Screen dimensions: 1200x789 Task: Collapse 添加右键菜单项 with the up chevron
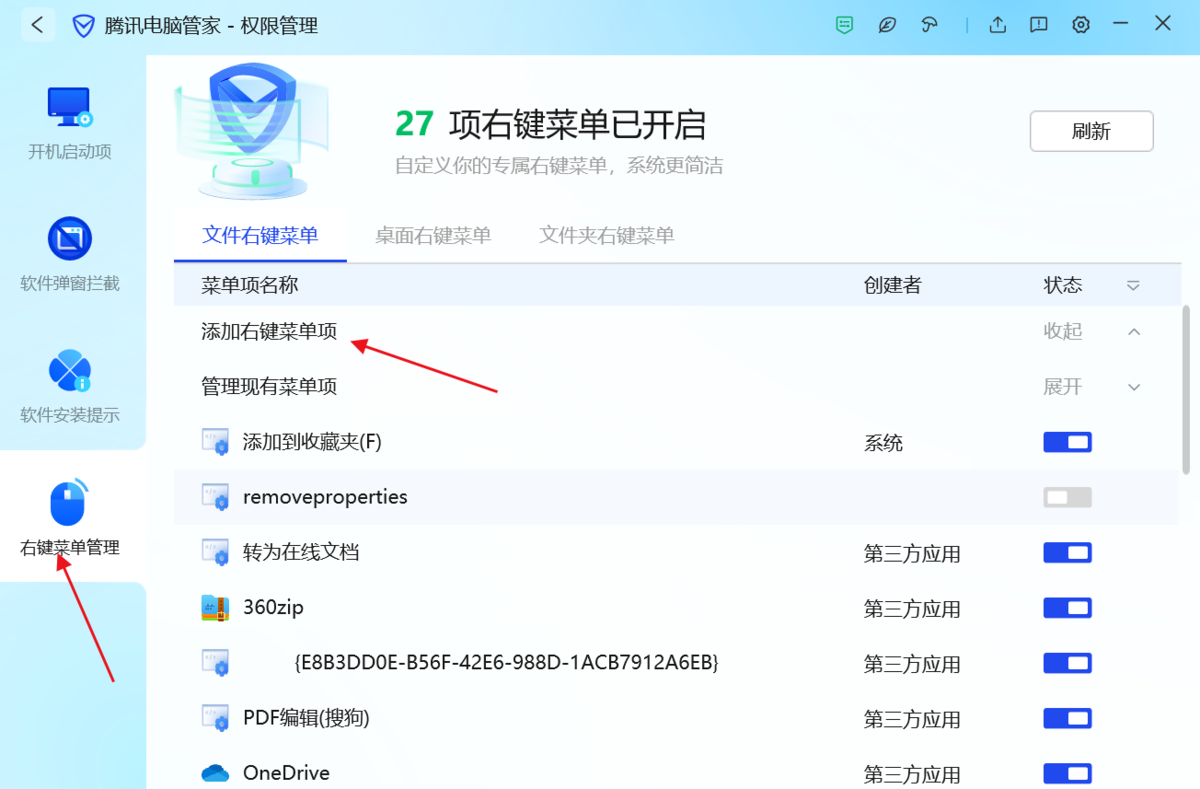1134,331
